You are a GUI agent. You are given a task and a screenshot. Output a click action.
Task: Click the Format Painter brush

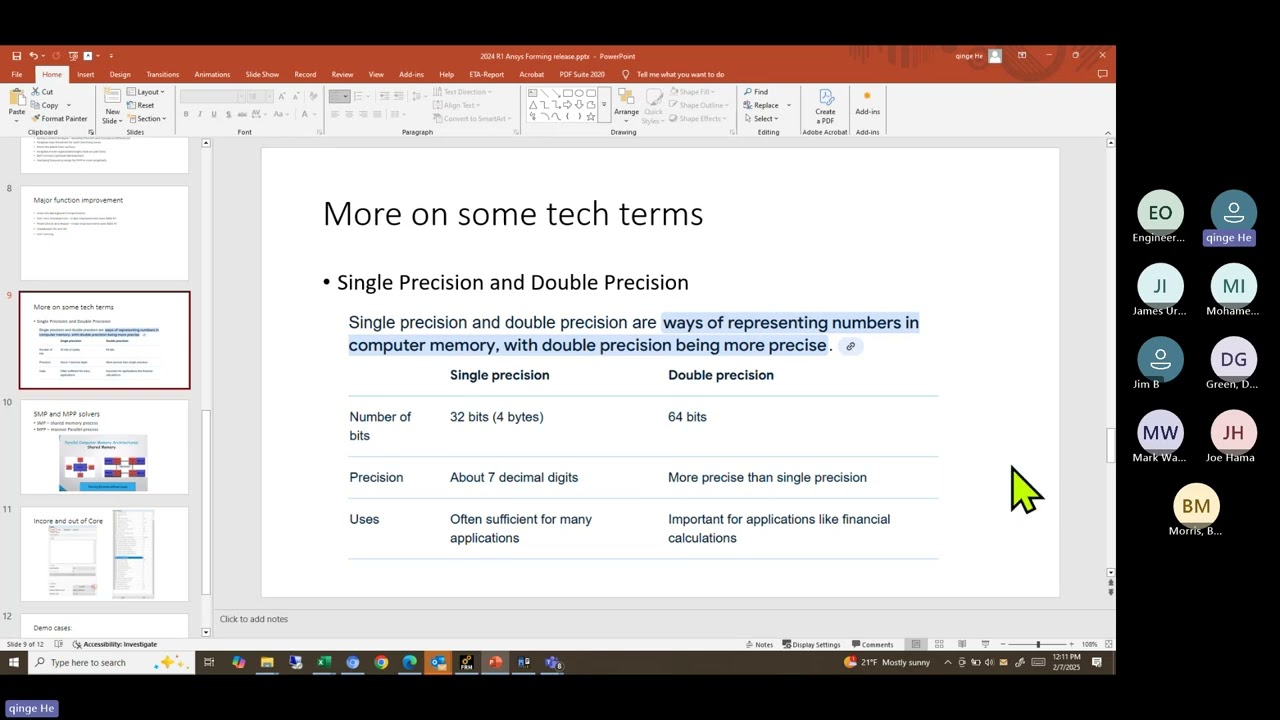coord(35,118)
